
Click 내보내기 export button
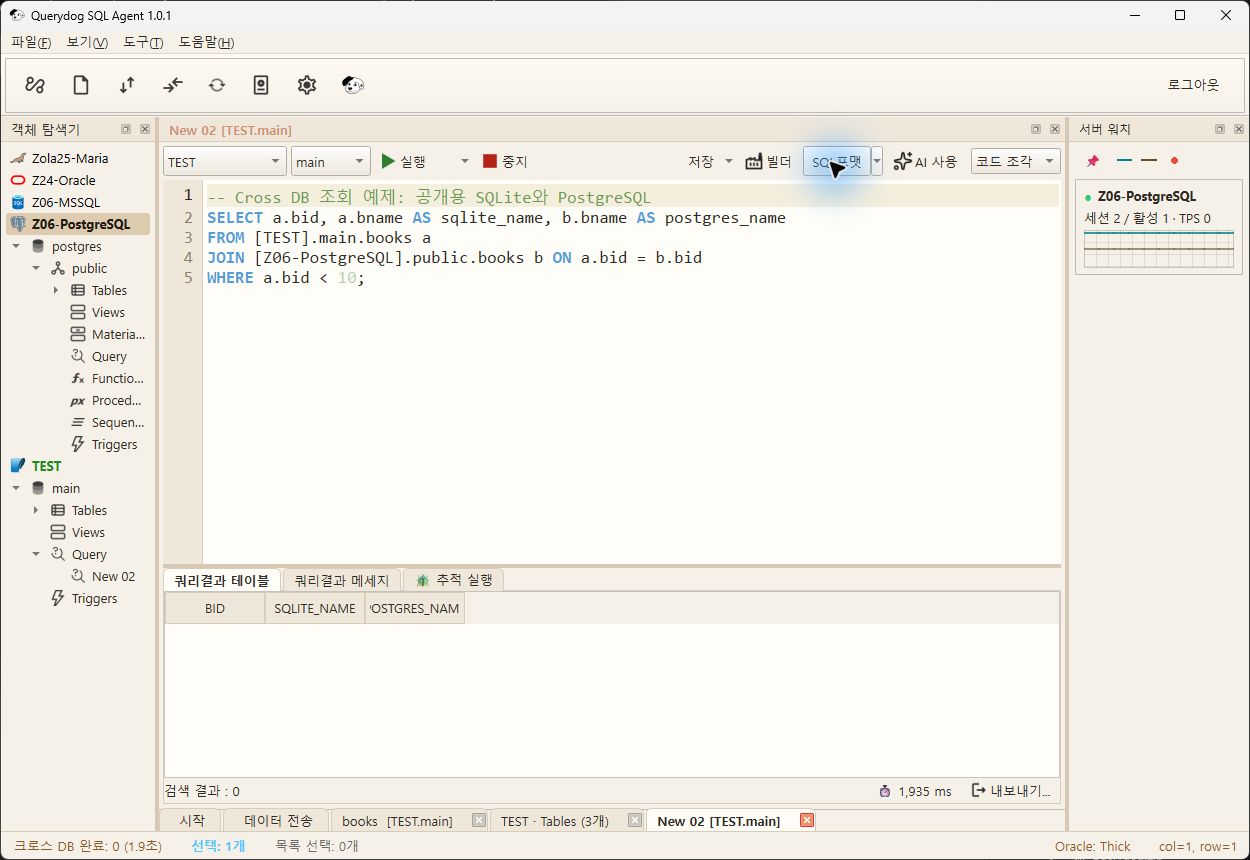pyautogui.click(x=1011, y=791)
